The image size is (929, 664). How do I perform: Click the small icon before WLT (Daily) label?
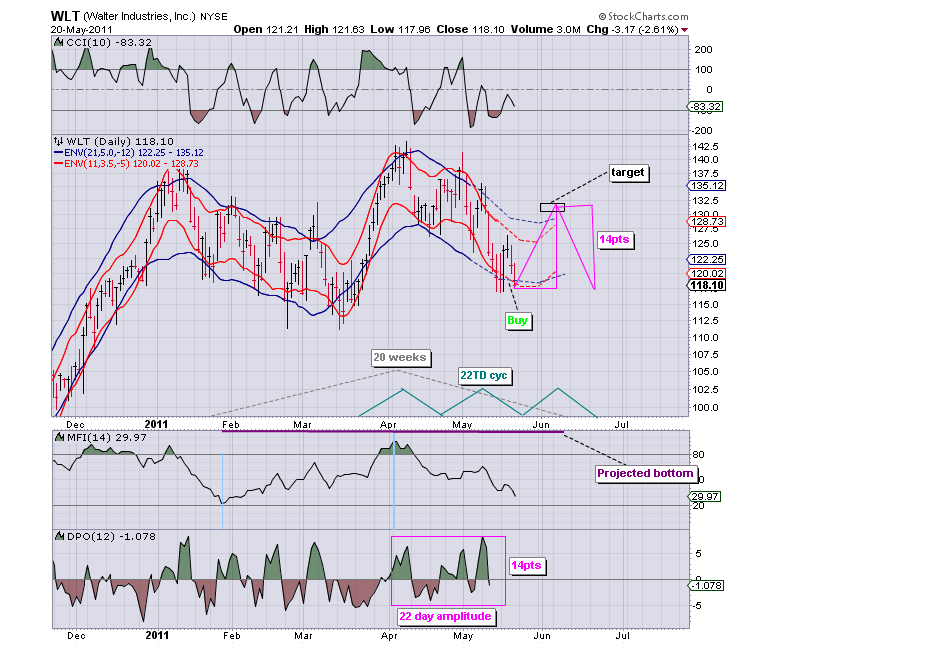(59, 142)
